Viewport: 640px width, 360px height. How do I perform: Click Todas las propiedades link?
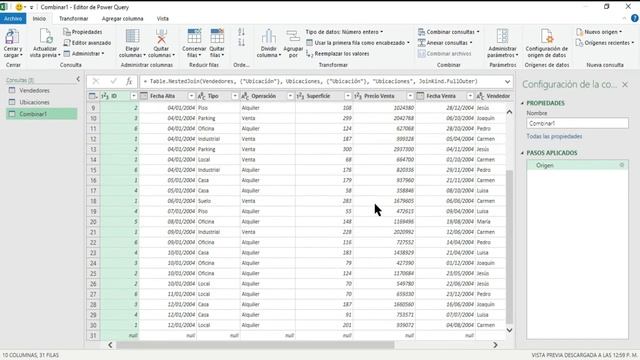coord(554,136)
